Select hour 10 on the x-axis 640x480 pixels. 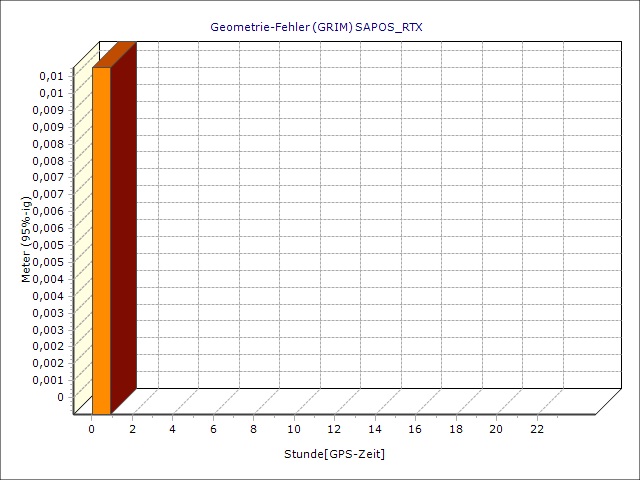click(294, 429)
